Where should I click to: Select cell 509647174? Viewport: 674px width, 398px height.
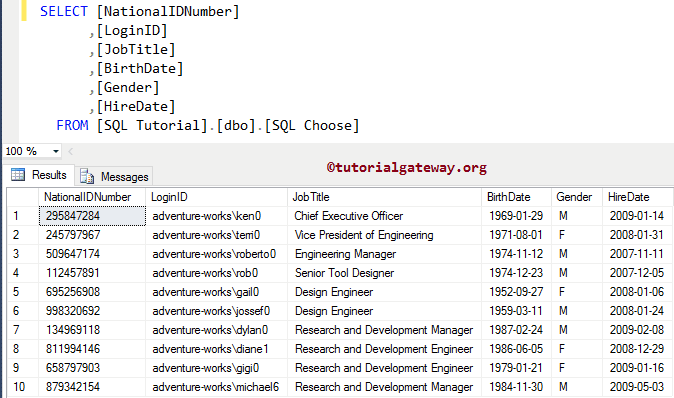pyautogui.click(x=92, y=254)
